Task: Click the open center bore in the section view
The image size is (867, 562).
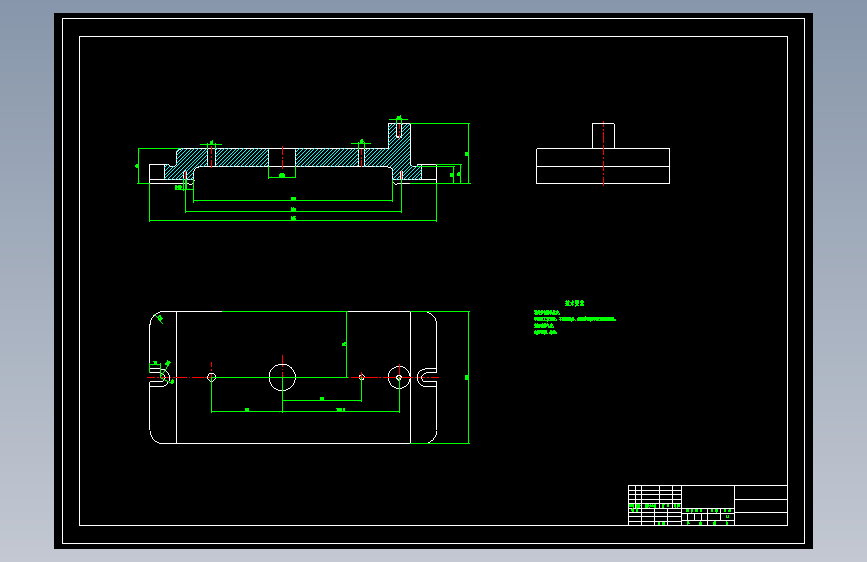Action: coord(282,158)
